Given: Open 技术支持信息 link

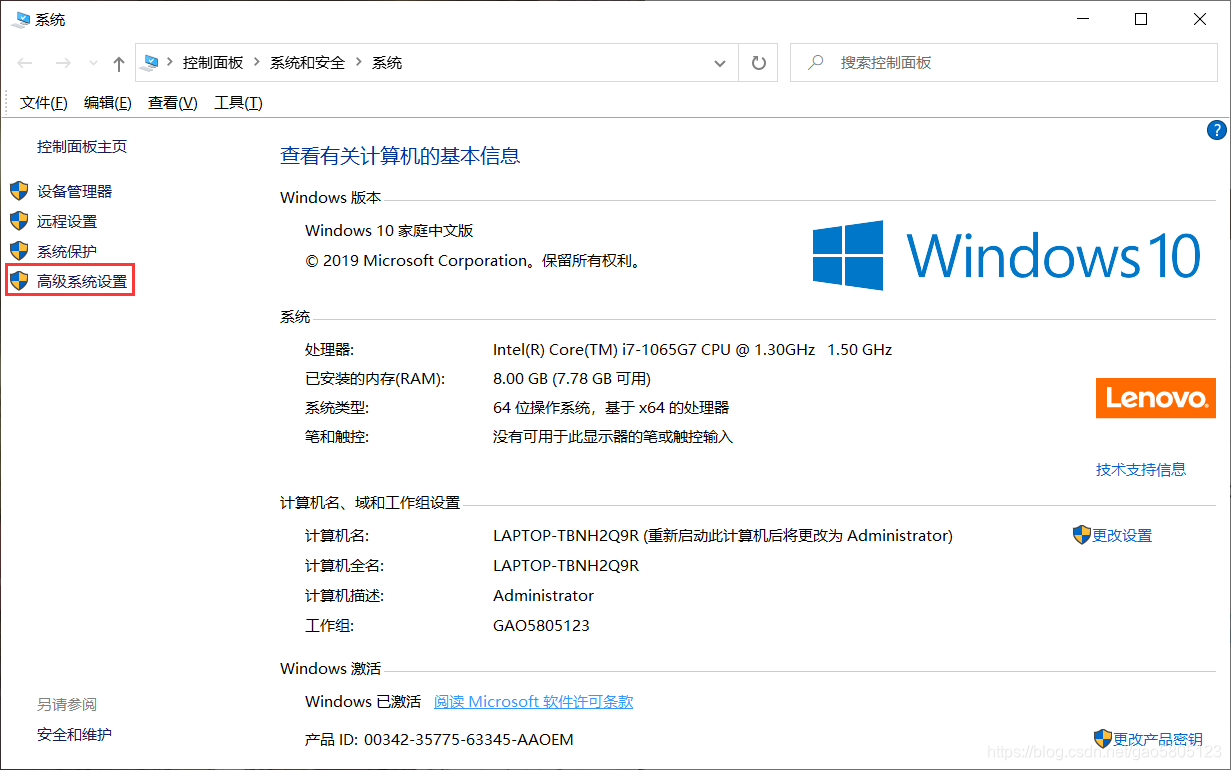Looking at the screenshot, I should click(x=1141, y=469).
